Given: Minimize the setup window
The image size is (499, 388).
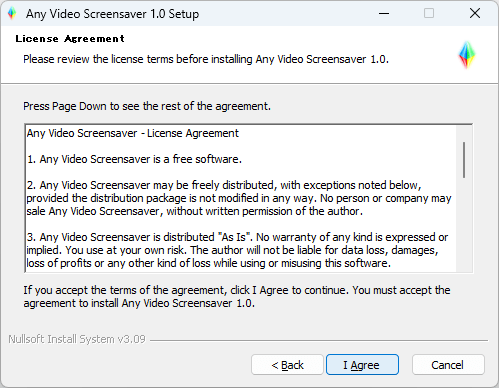Looking at the screenshot, I should pyautogui.click(x=384, y=14).
